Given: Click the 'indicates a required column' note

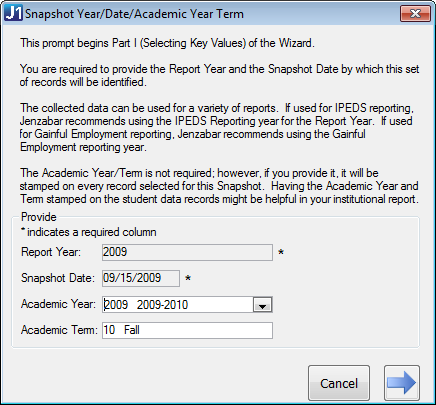Looking at the screenshot, I should (x=89, y=232).
